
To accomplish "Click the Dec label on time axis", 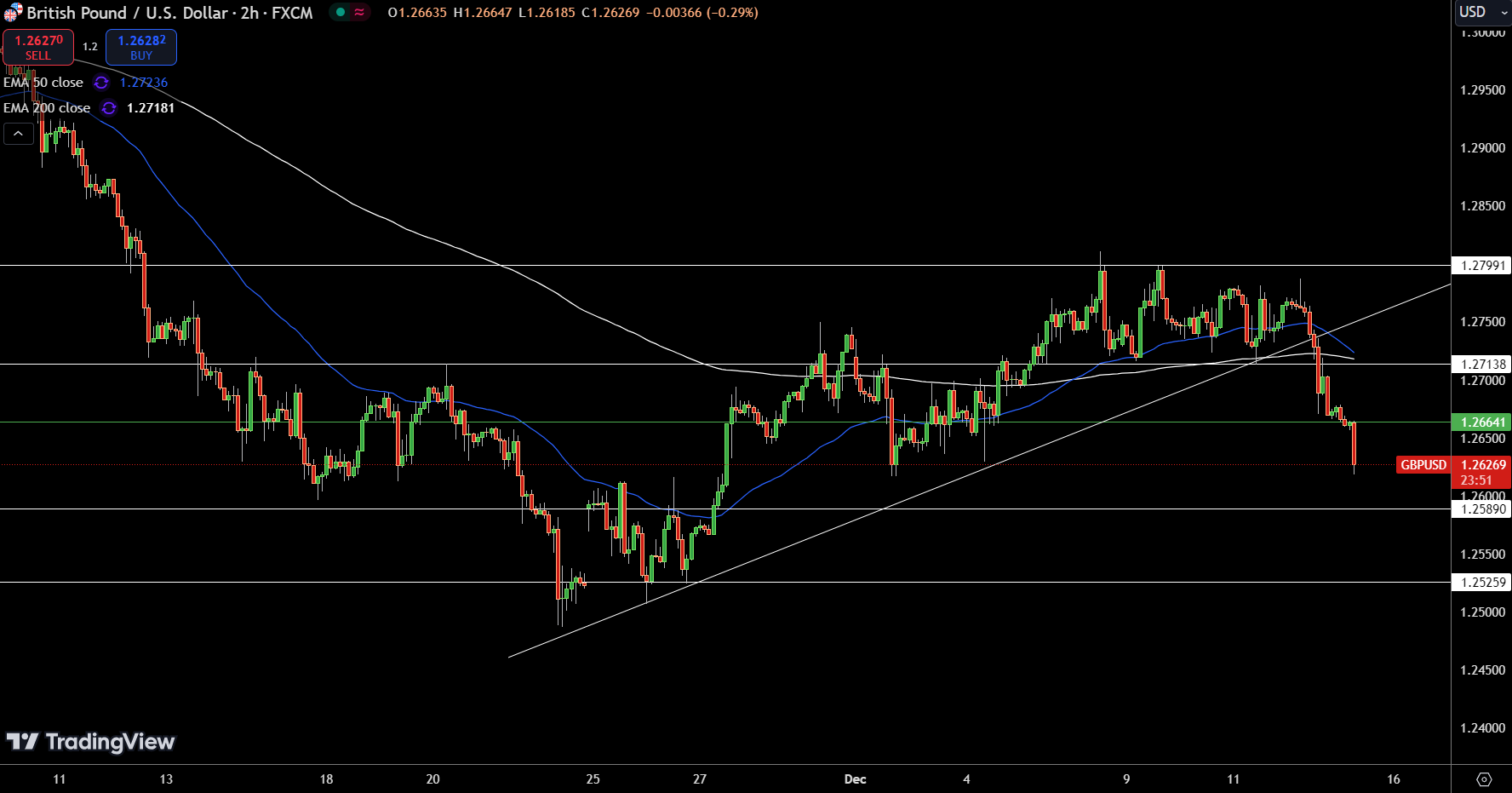I will 855,779.
